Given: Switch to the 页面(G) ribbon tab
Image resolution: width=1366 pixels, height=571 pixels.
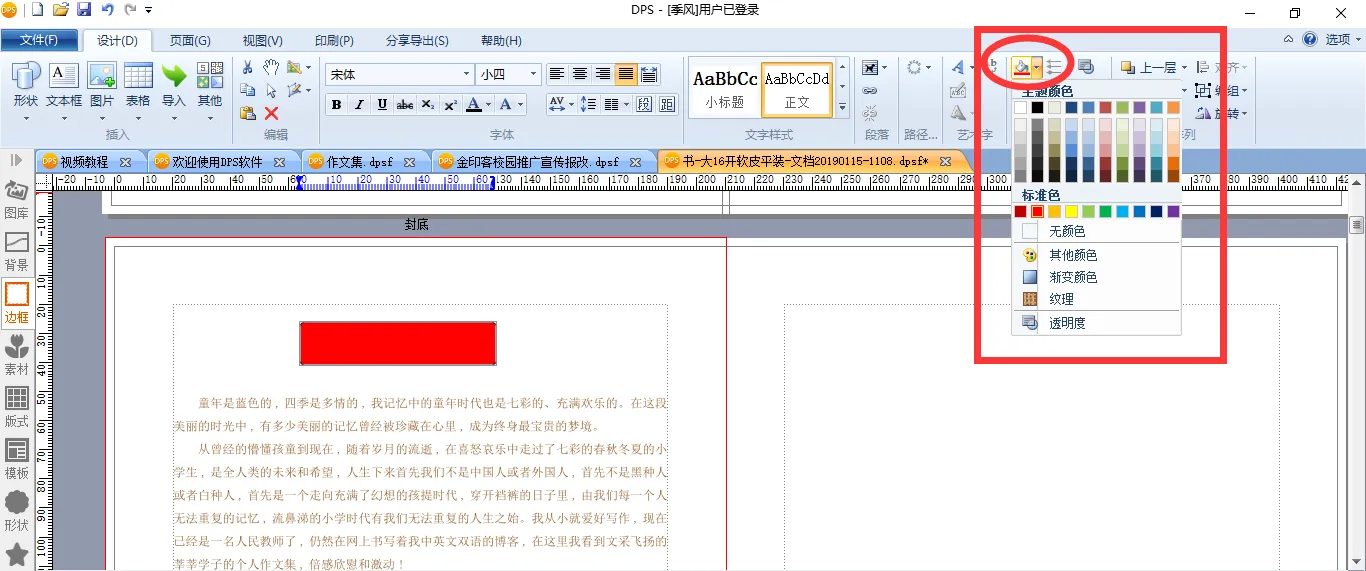Looking at the screenshot, I should pyautogui.click(x=189, y=40).
